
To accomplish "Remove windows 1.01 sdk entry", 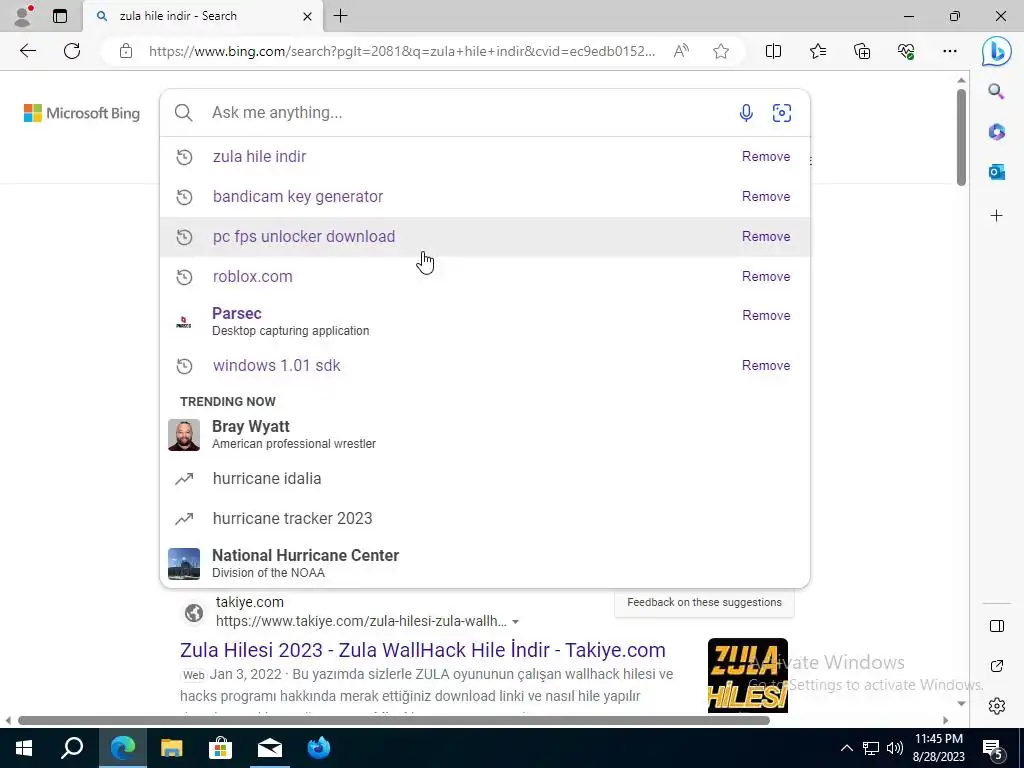I will tap(766, 365).
